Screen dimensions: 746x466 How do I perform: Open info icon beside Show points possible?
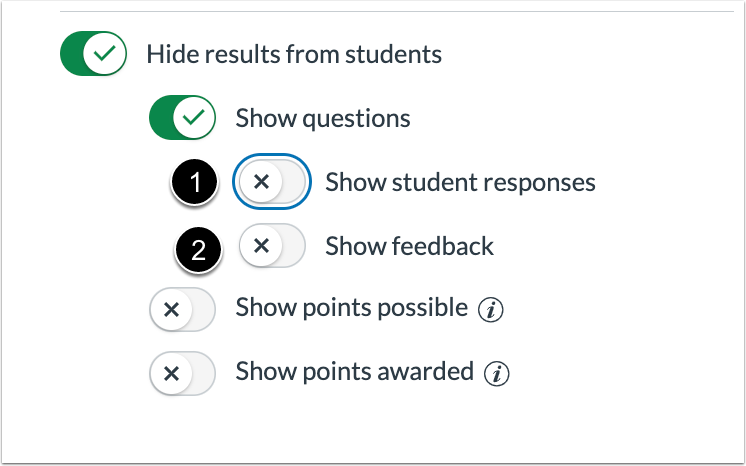click(491, 310)
